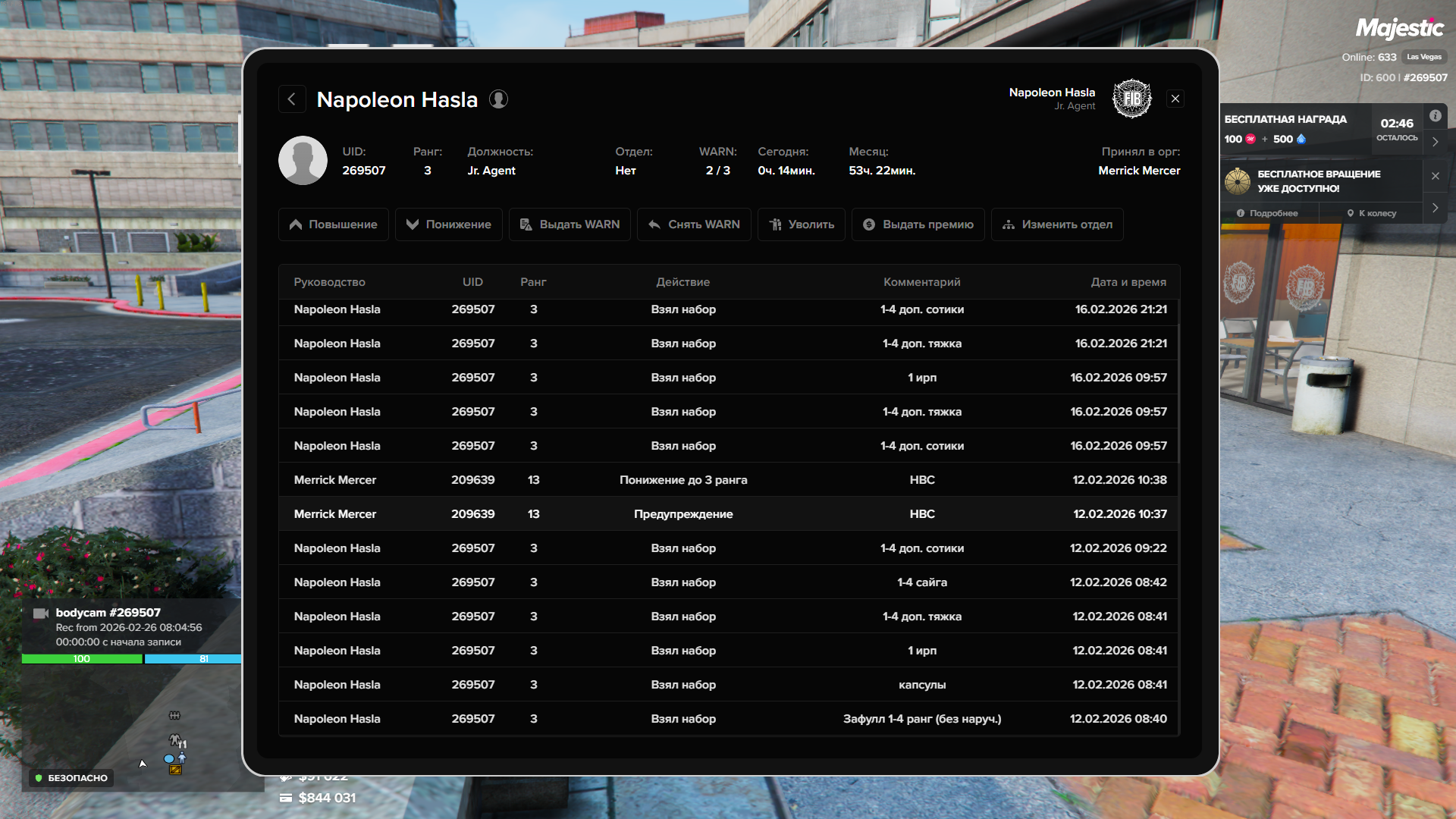Remove a warning with Снять WARN

[x=694, y=224]
